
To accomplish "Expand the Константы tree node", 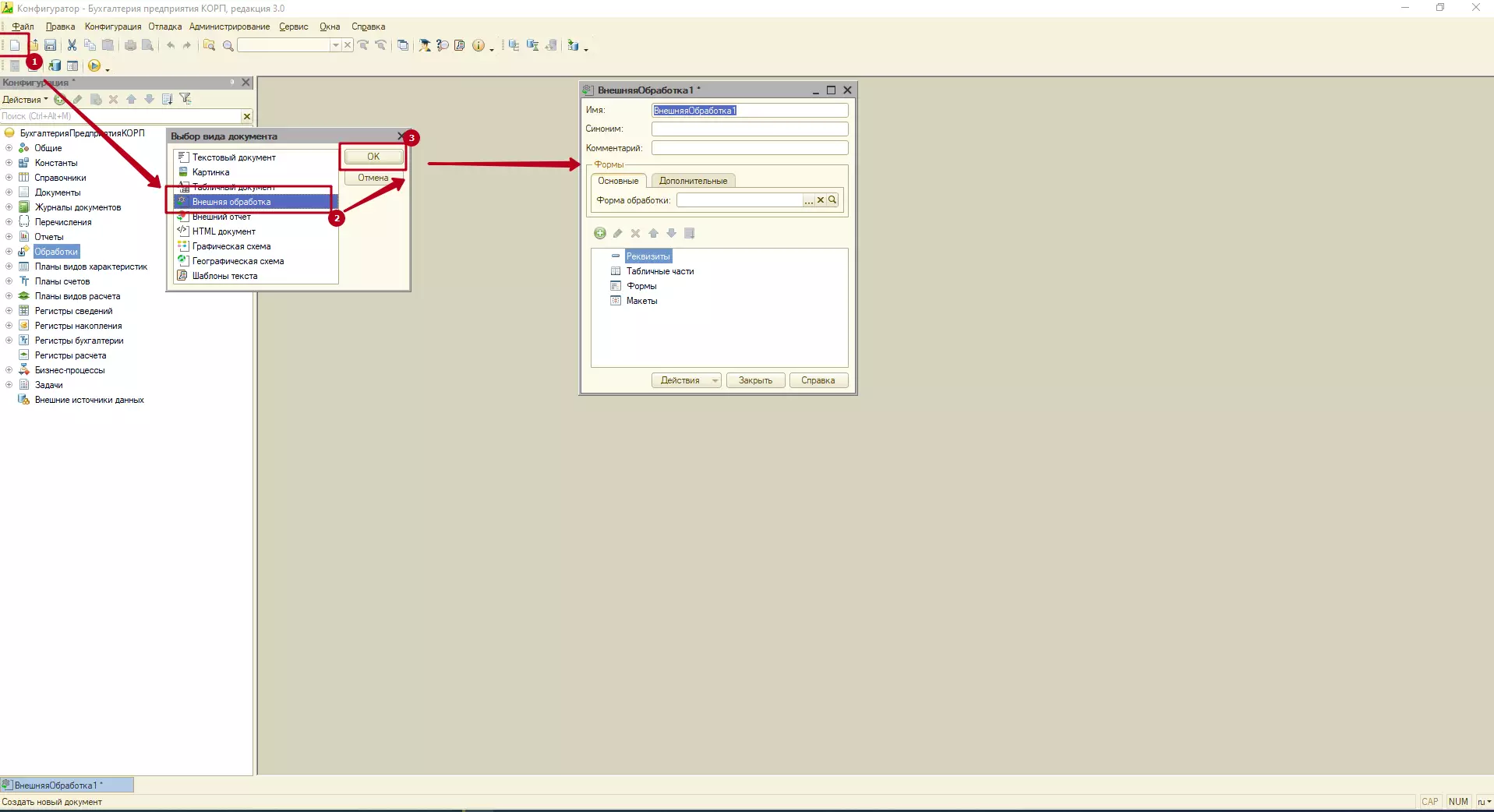I will [x=9, y=163].
